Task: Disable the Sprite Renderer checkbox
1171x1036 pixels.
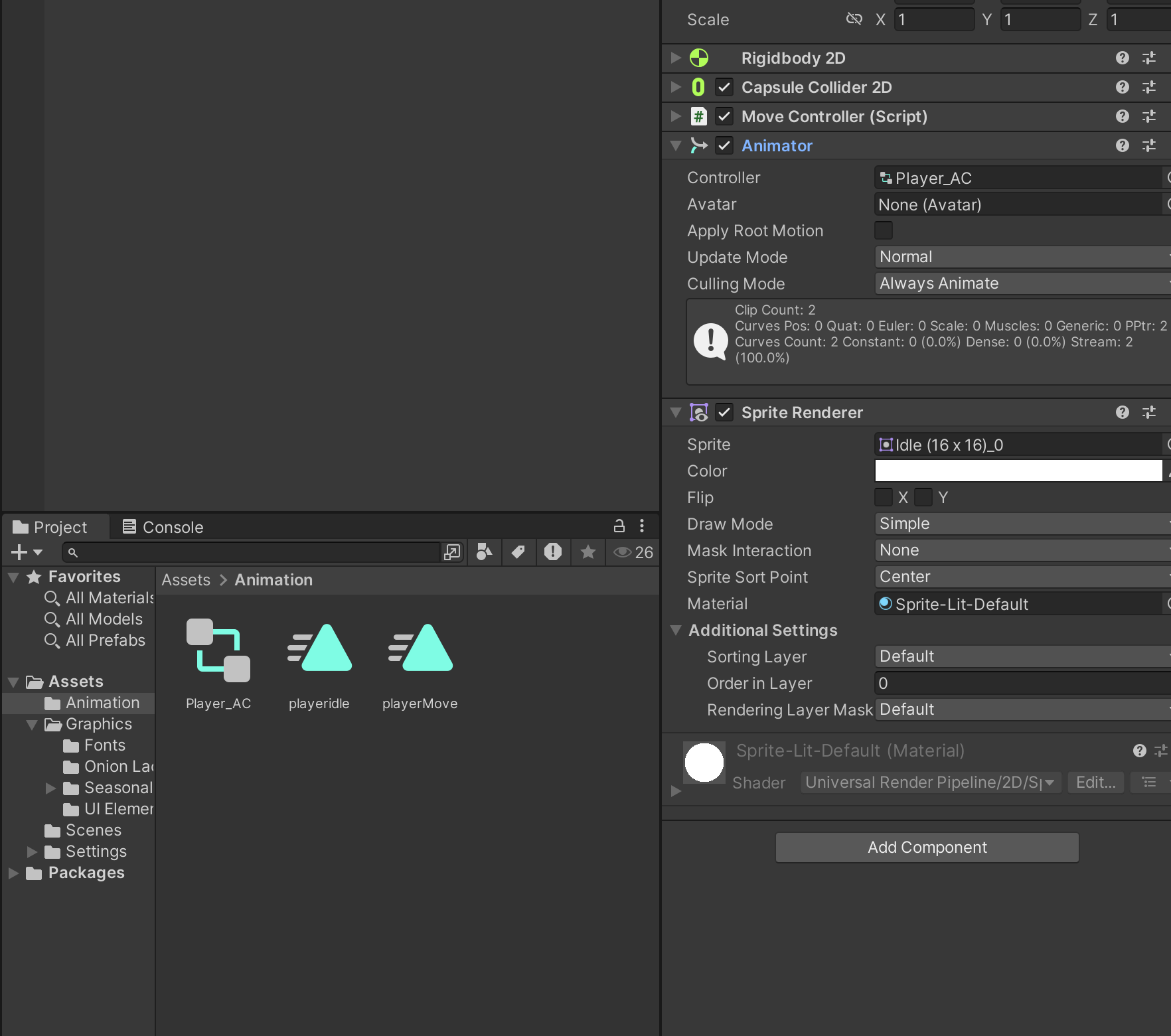Action: pyautogui.click(x=724, y=412)
